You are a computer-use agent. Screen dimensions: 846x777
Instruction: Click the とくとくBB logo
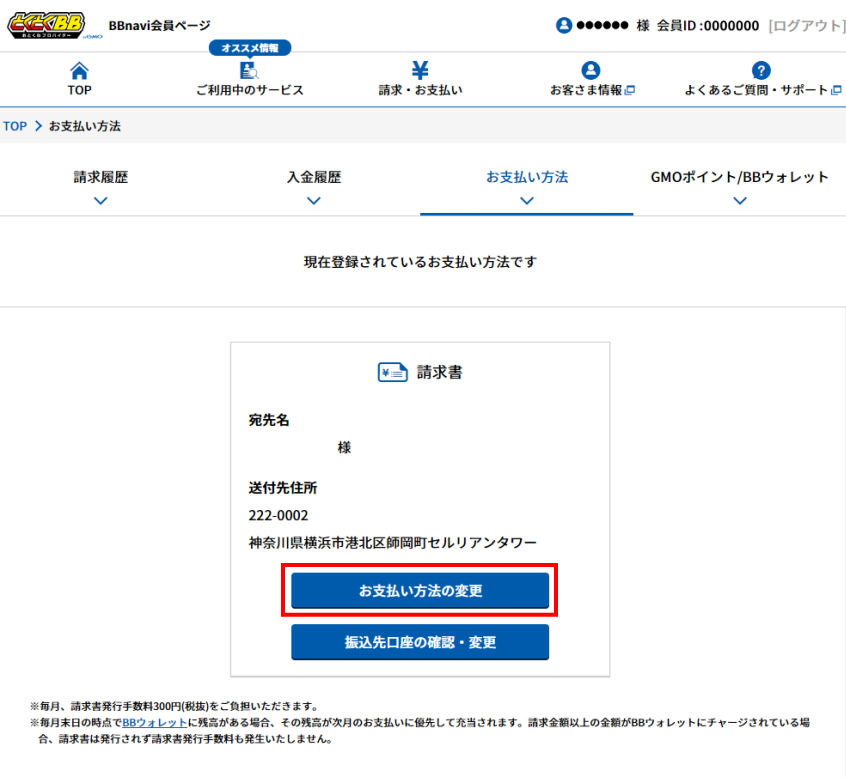[x=45, y=25]
